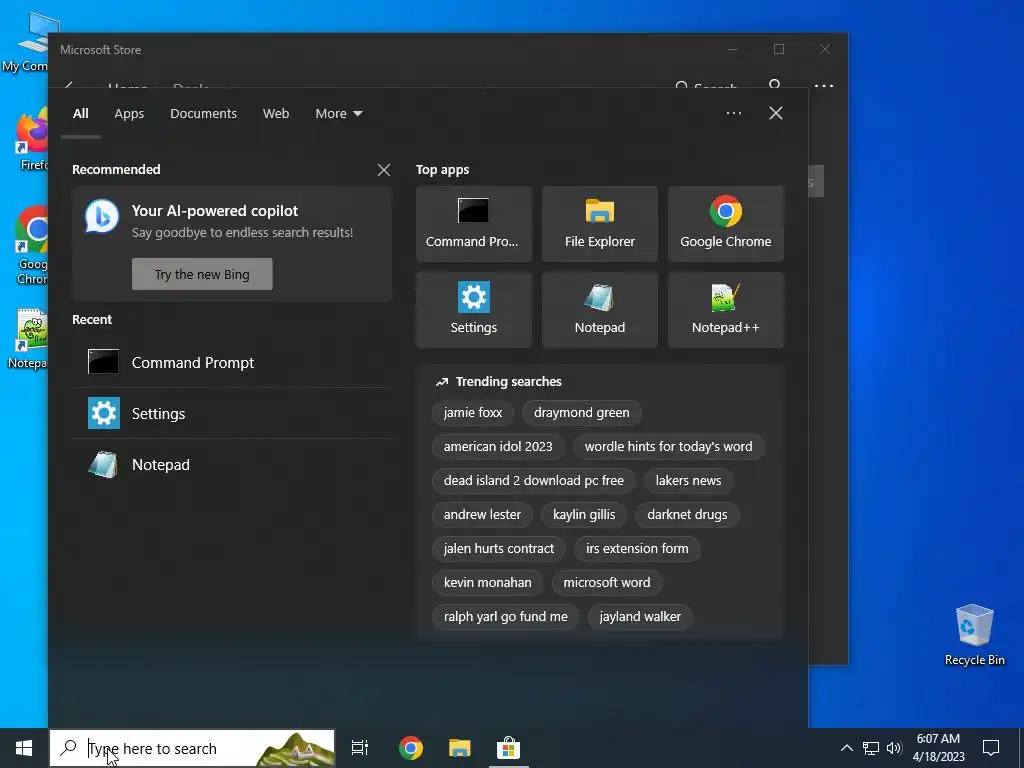This screenshot has height=768, width=1024.
Task: Click Microsoft Store icon on the taskbar
Action: click(508, 748)
